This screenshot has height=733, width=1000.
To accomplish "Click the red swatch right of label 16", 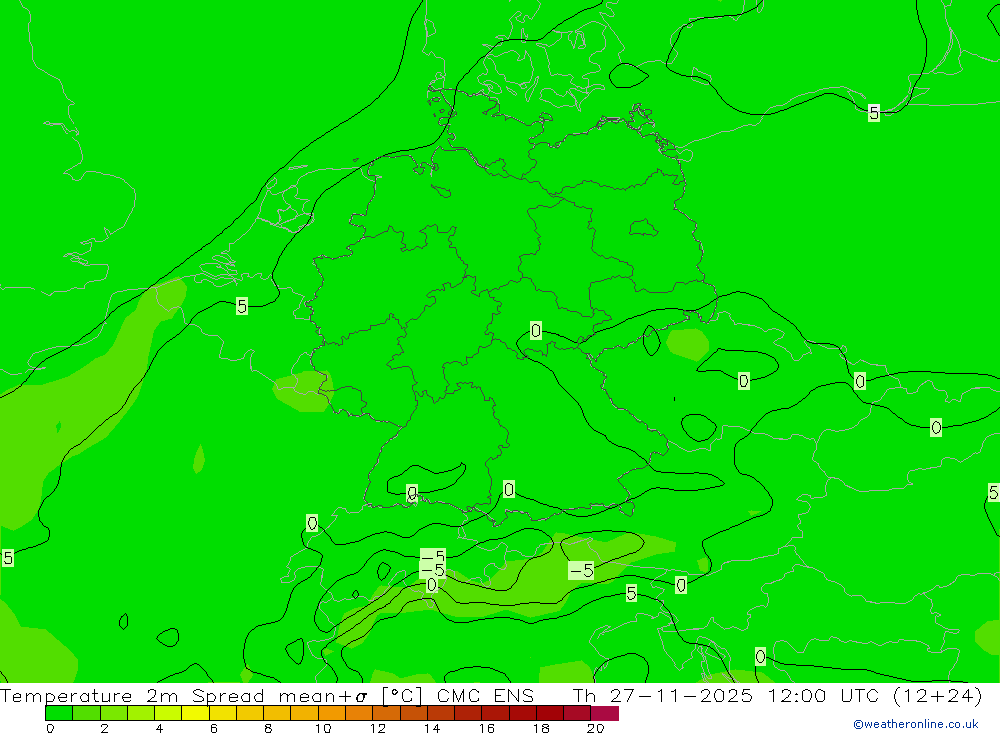I will click(496, 713).
